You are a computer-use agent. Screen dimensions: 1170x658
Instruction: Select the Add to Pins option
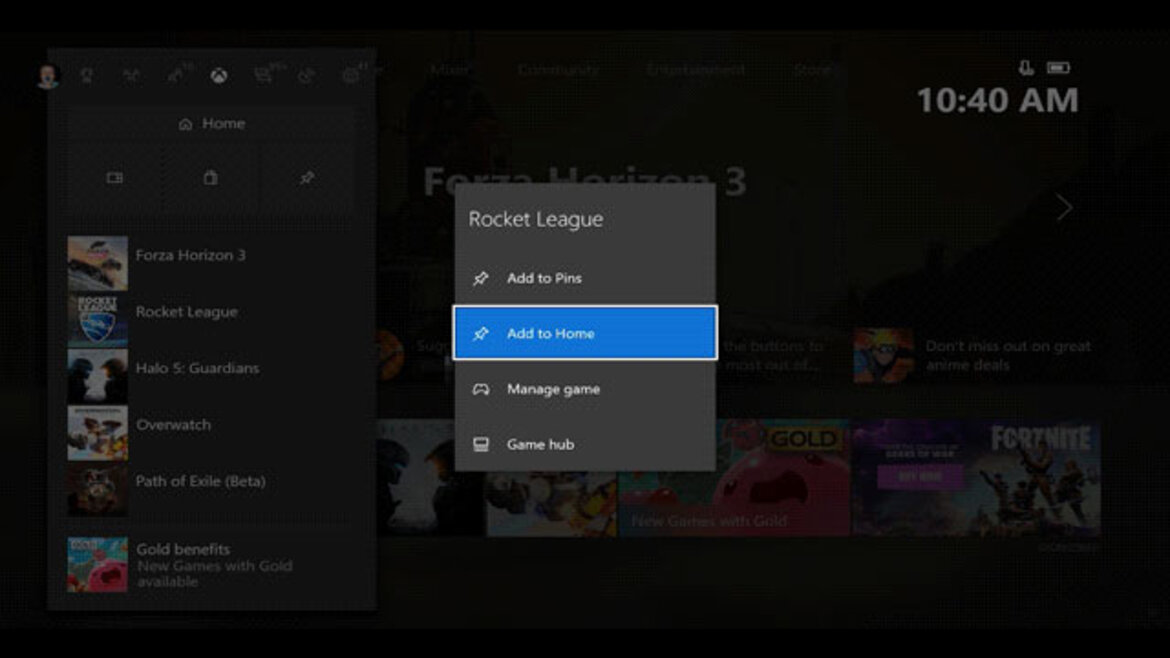[585, 278]
